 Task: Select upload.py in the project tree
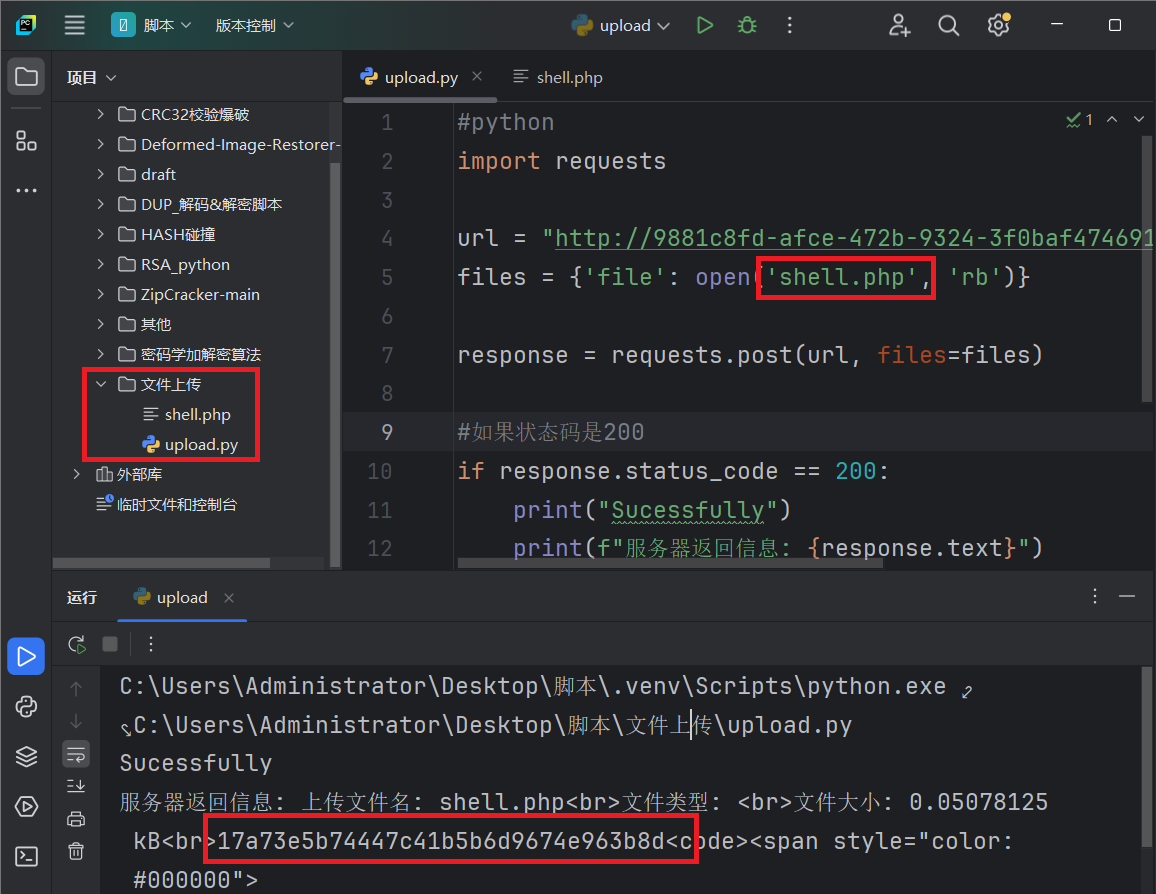201,444
